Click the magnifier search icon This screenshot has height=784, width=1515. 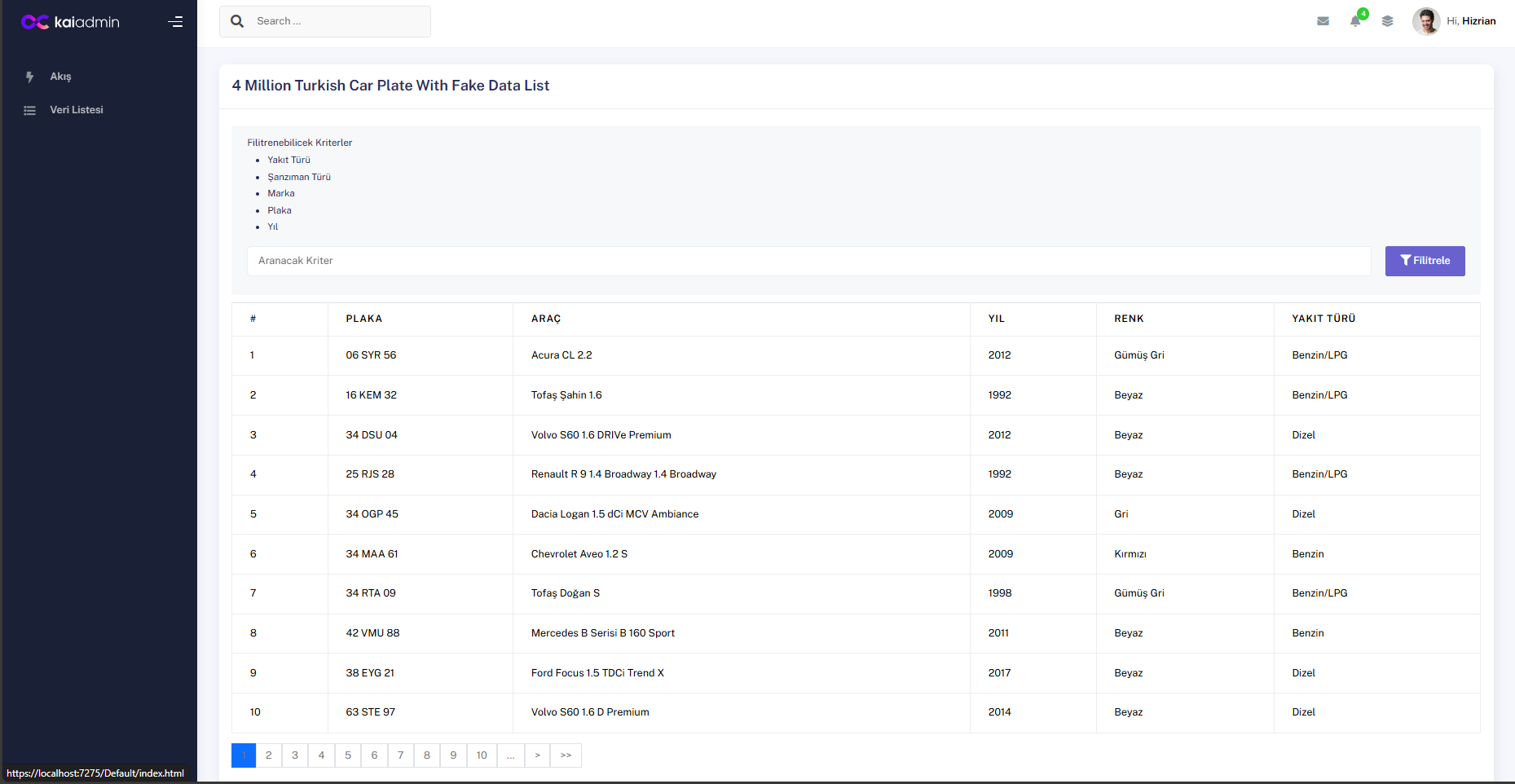[x=237, y=21]
